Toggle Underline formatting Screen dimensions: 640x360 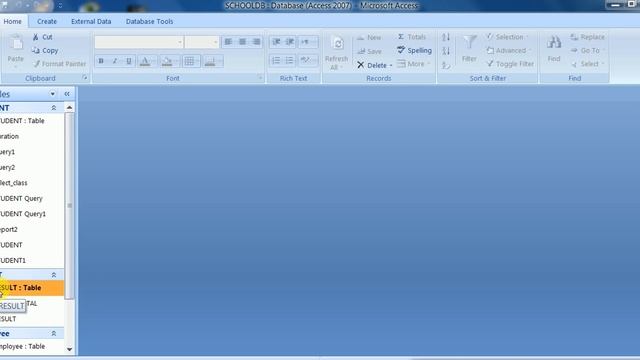point(129,61)
